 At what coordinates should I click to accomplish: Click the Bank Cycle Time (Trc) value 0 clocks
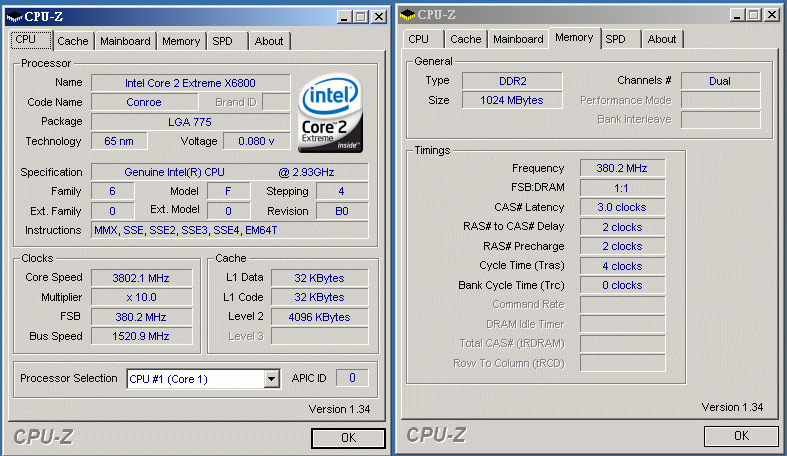coord(622,285)
